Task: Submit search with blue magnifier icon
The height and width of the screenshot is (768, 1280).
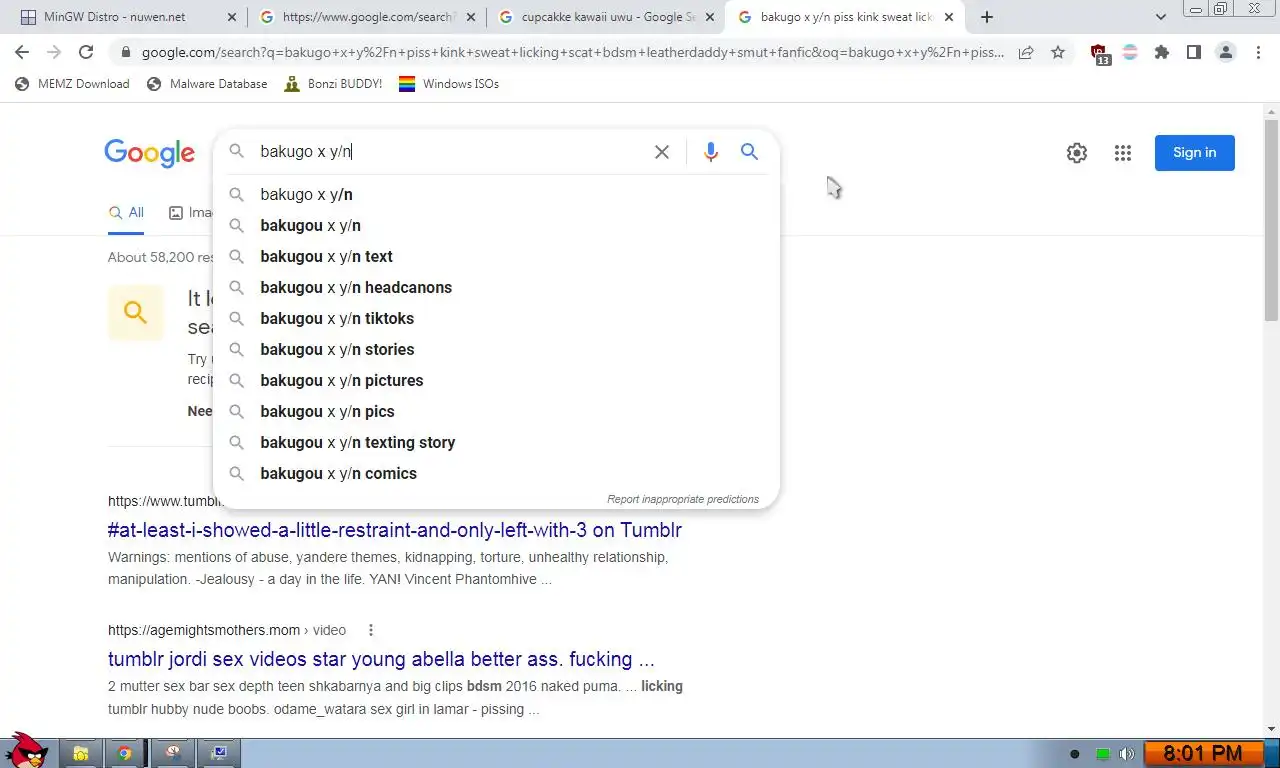Action: (749, 152)
